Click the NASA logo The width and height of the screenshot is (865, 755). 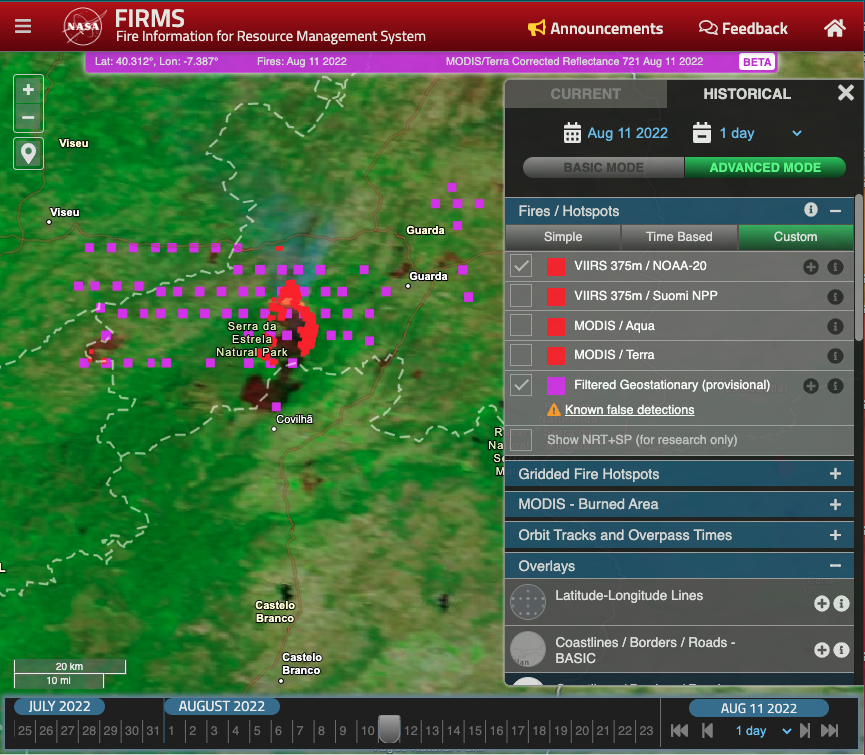[x=83, y=26]
